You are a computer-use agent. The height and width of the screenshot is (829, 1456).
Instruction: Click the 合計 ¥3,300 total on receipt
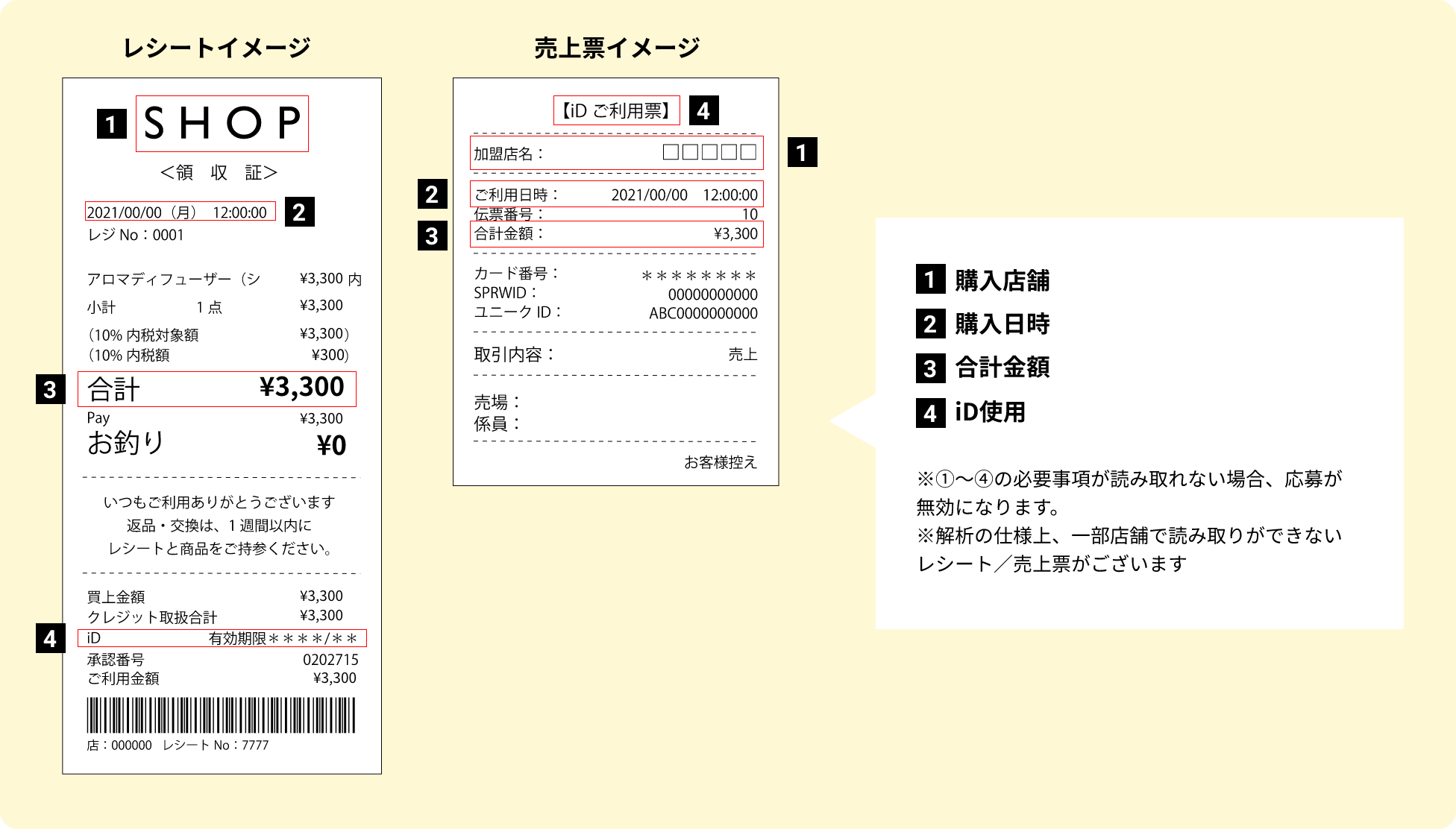pos(217,388)
